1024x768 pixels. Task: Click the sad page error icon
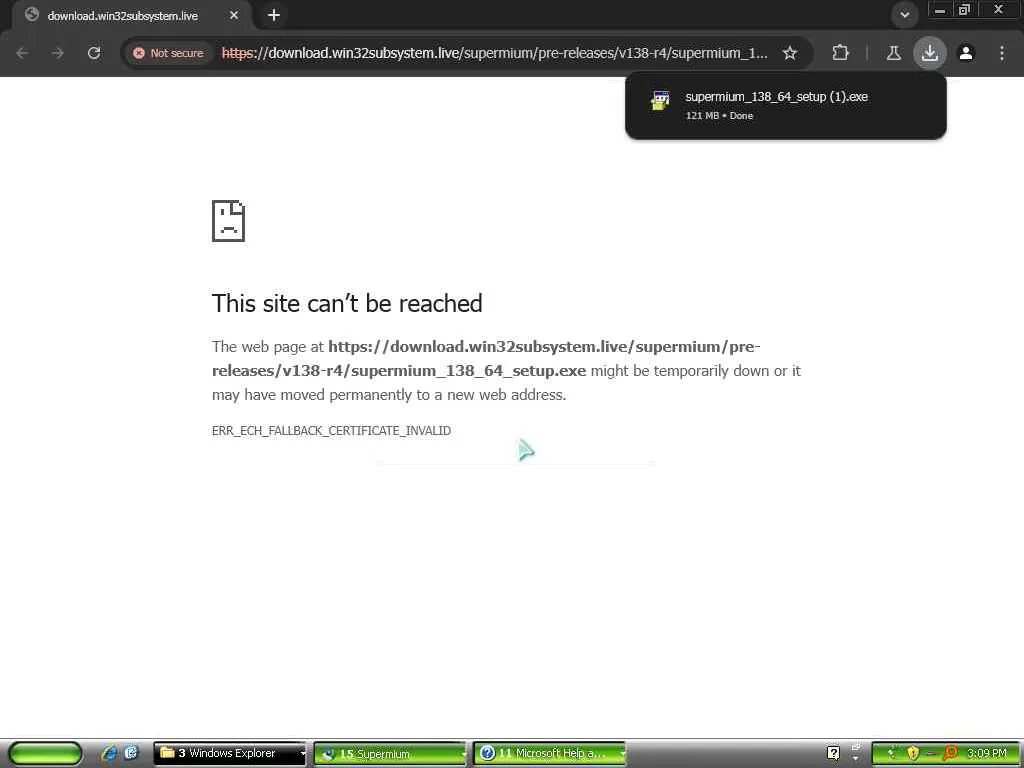tap(228, 221)
